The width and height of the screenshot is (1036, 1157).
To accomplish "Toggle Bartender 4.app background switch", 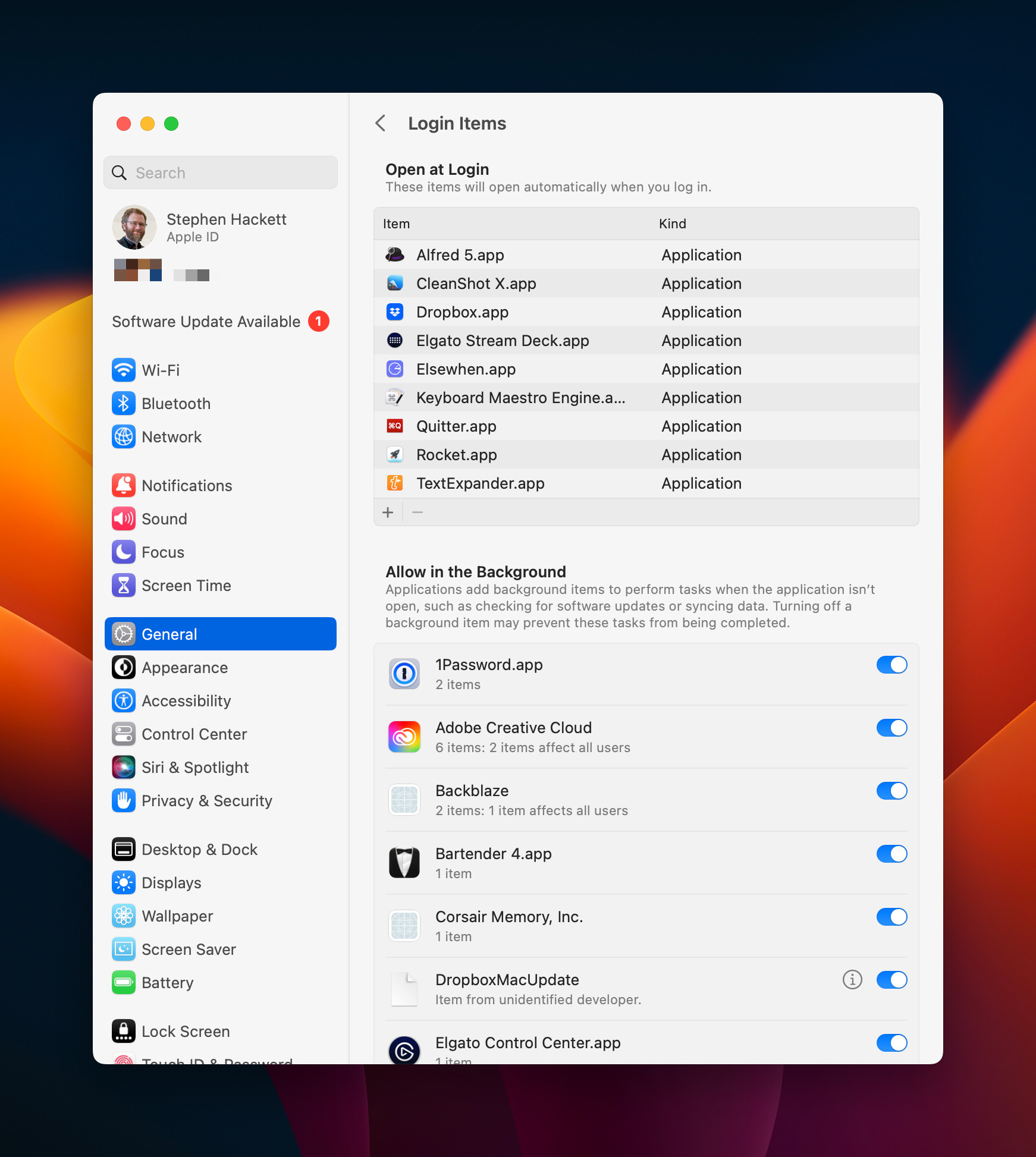I will click(891, 854).
